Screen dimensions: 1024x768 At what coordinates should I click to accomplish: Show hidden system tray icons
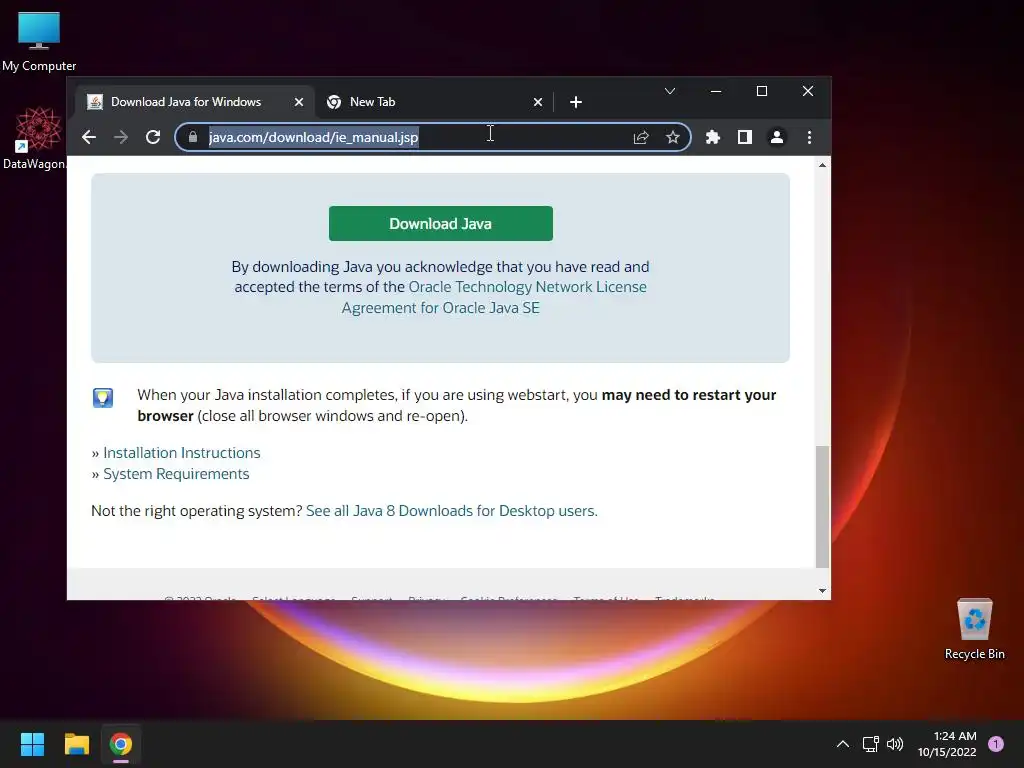[842, 744]
